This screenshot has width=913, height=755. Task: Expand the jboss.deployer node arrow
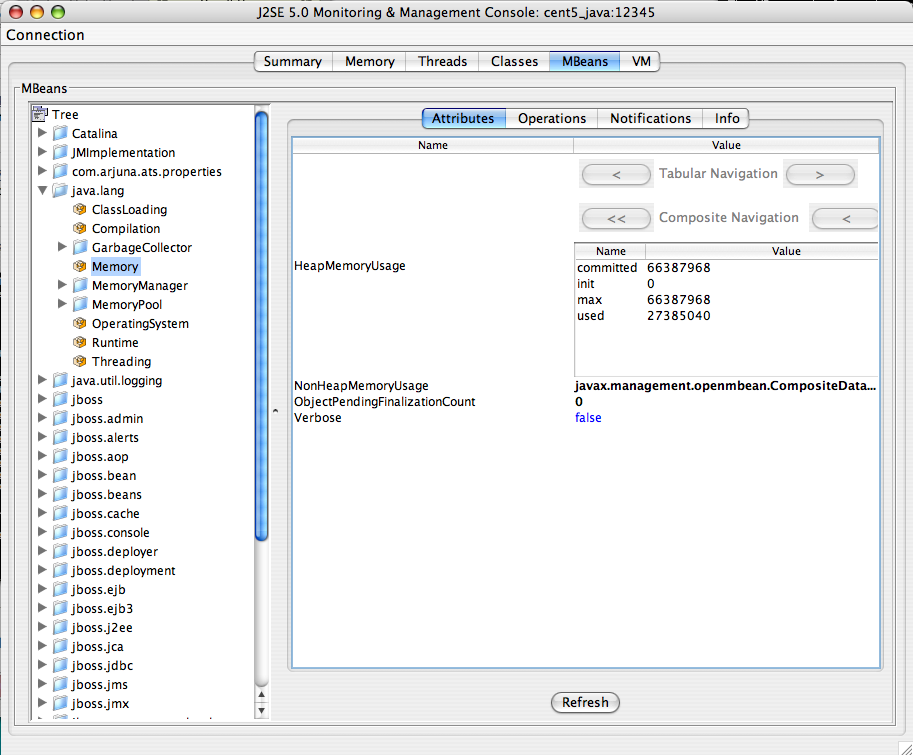[x=42, y=551]
